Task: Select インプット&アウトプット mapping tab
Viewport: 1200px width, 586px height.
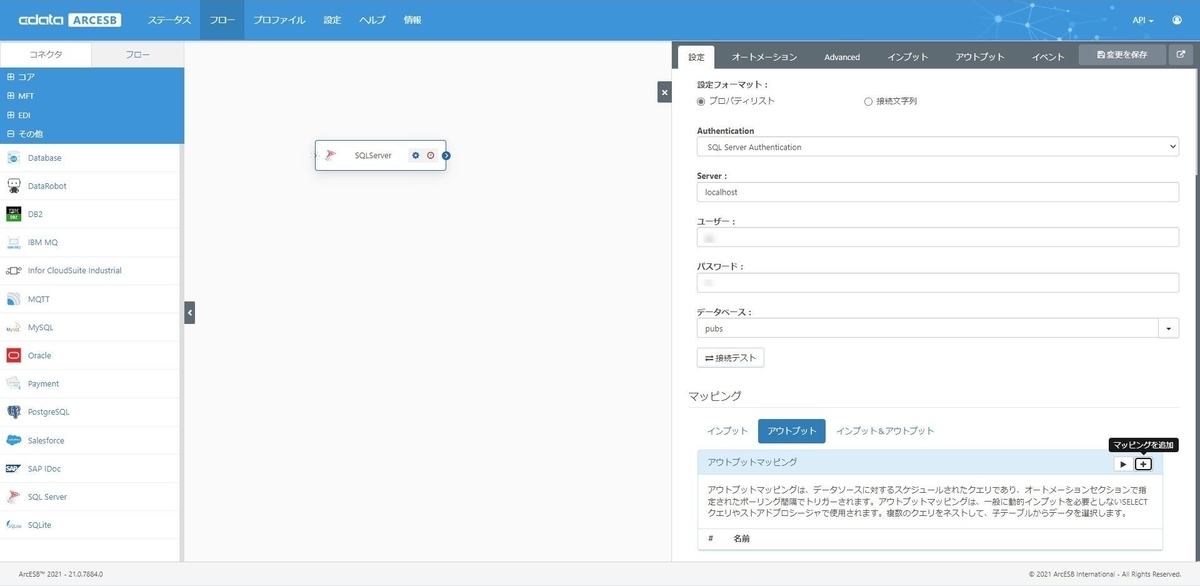Action: click(885, 431)
